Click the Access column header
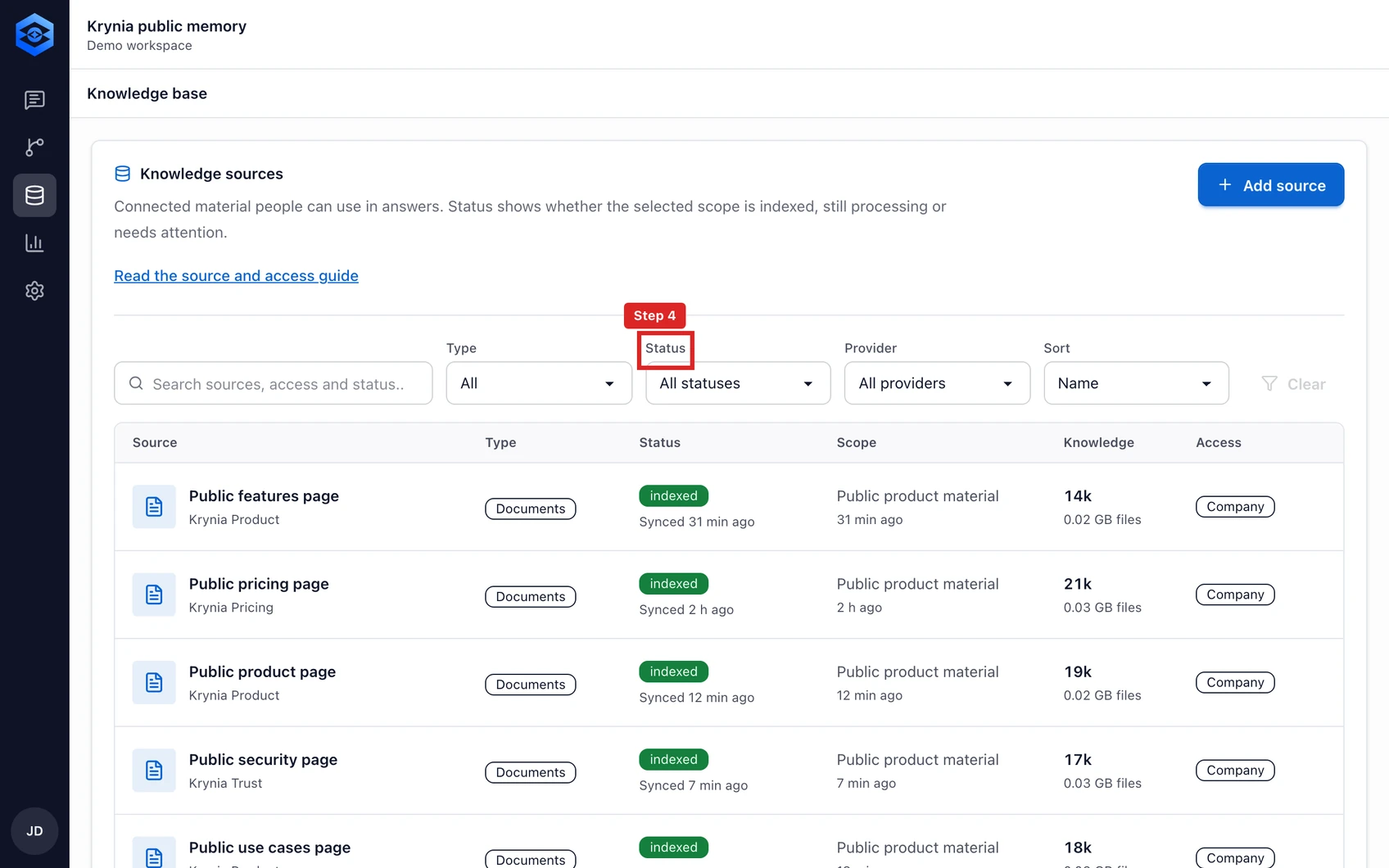 [1218, 442]
